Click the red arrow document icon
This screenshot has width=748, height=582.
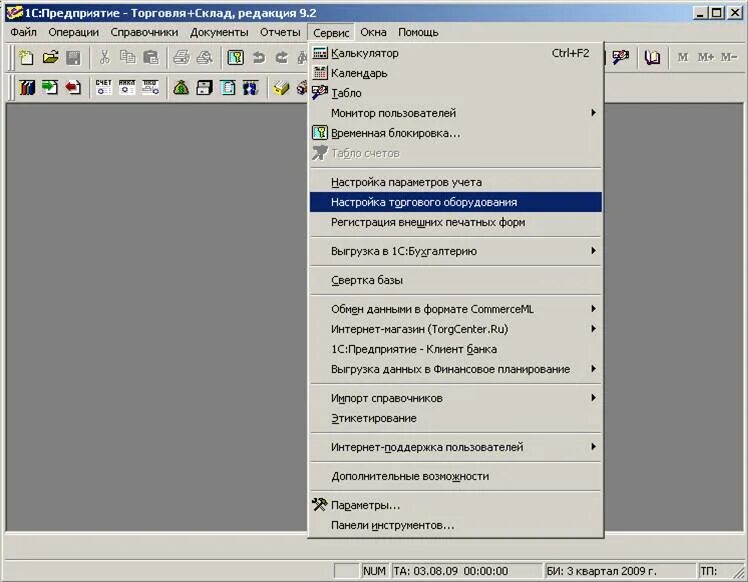point(73,88)
